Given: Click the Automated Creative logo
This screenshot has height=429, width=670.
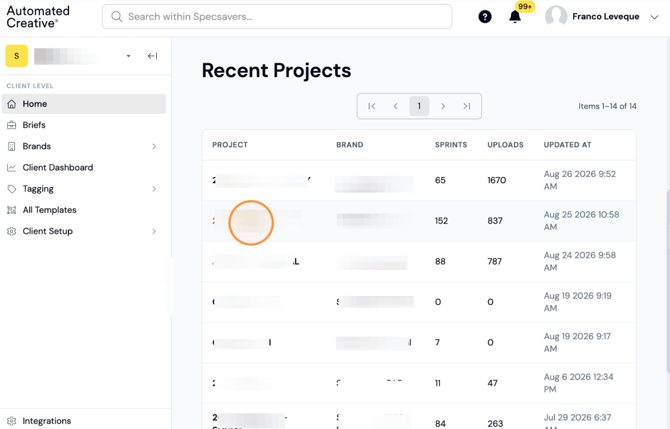Looking at the screenshot, I should (x=38, y=17).
